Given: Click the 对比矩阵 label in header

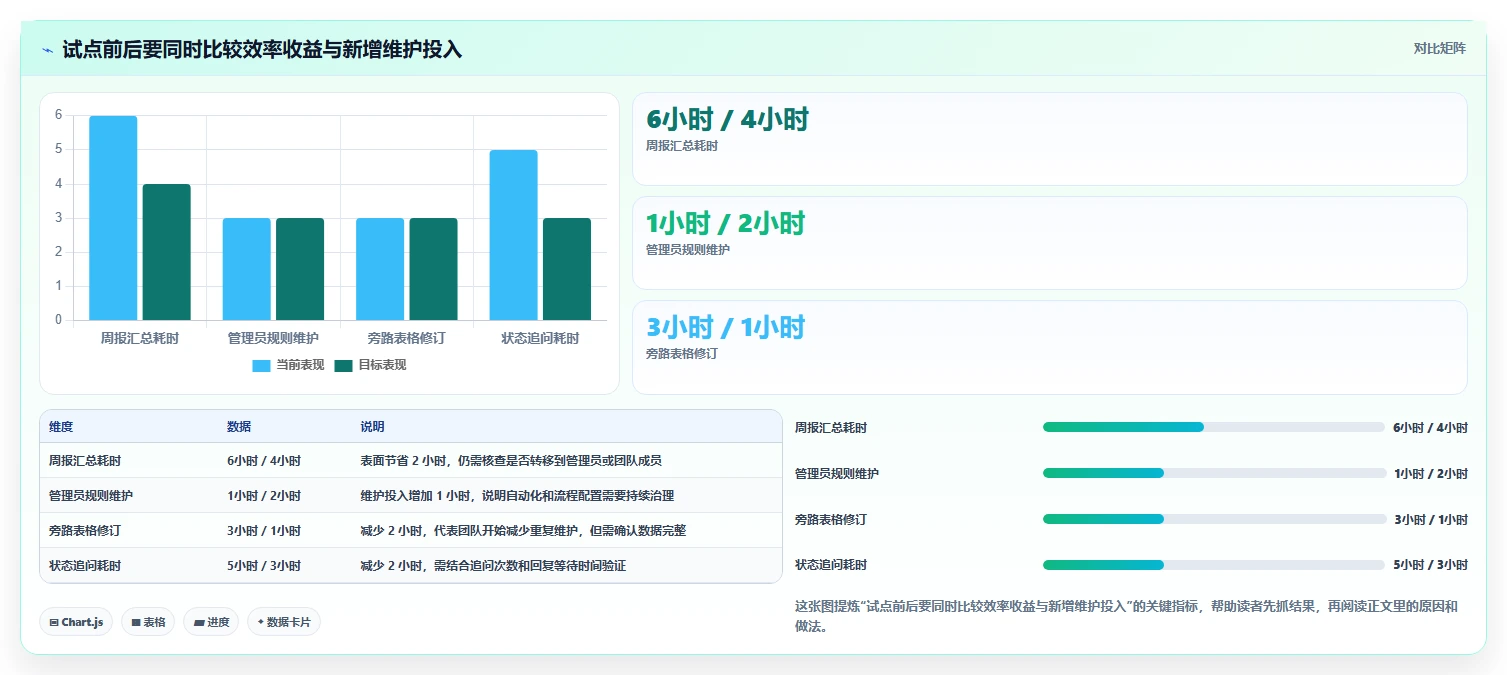Looking at the screenshot, I should pos(1440,49).
